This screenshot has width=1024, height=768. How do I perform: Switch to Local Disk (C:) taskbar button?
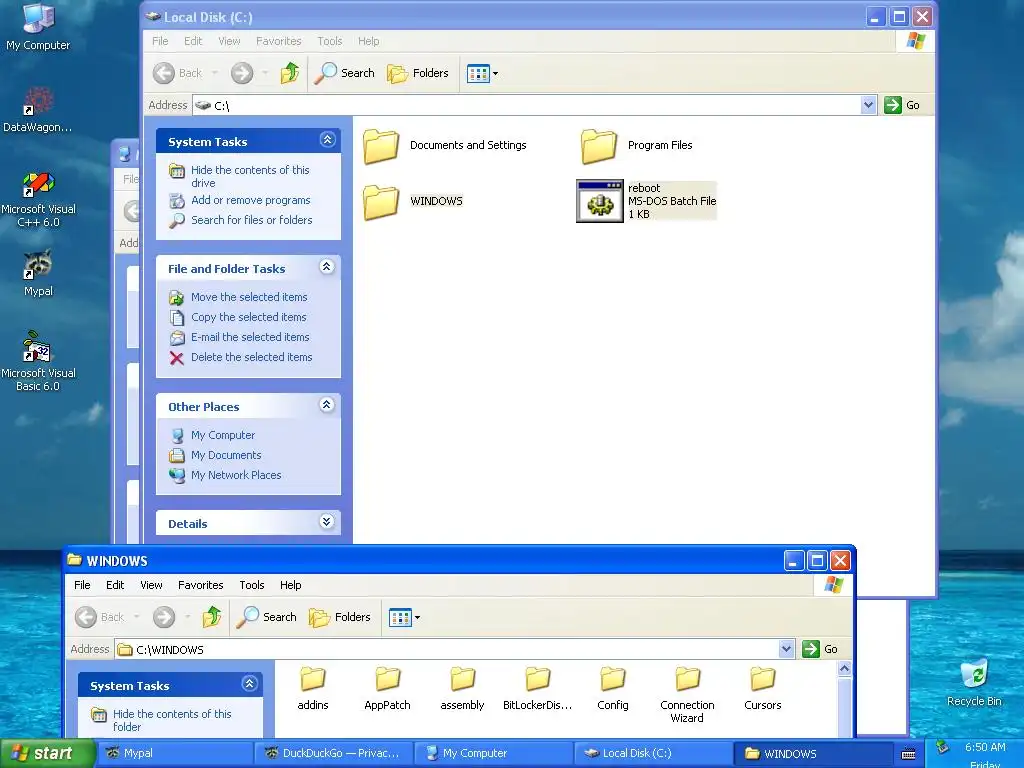click(x=653, y=753)
